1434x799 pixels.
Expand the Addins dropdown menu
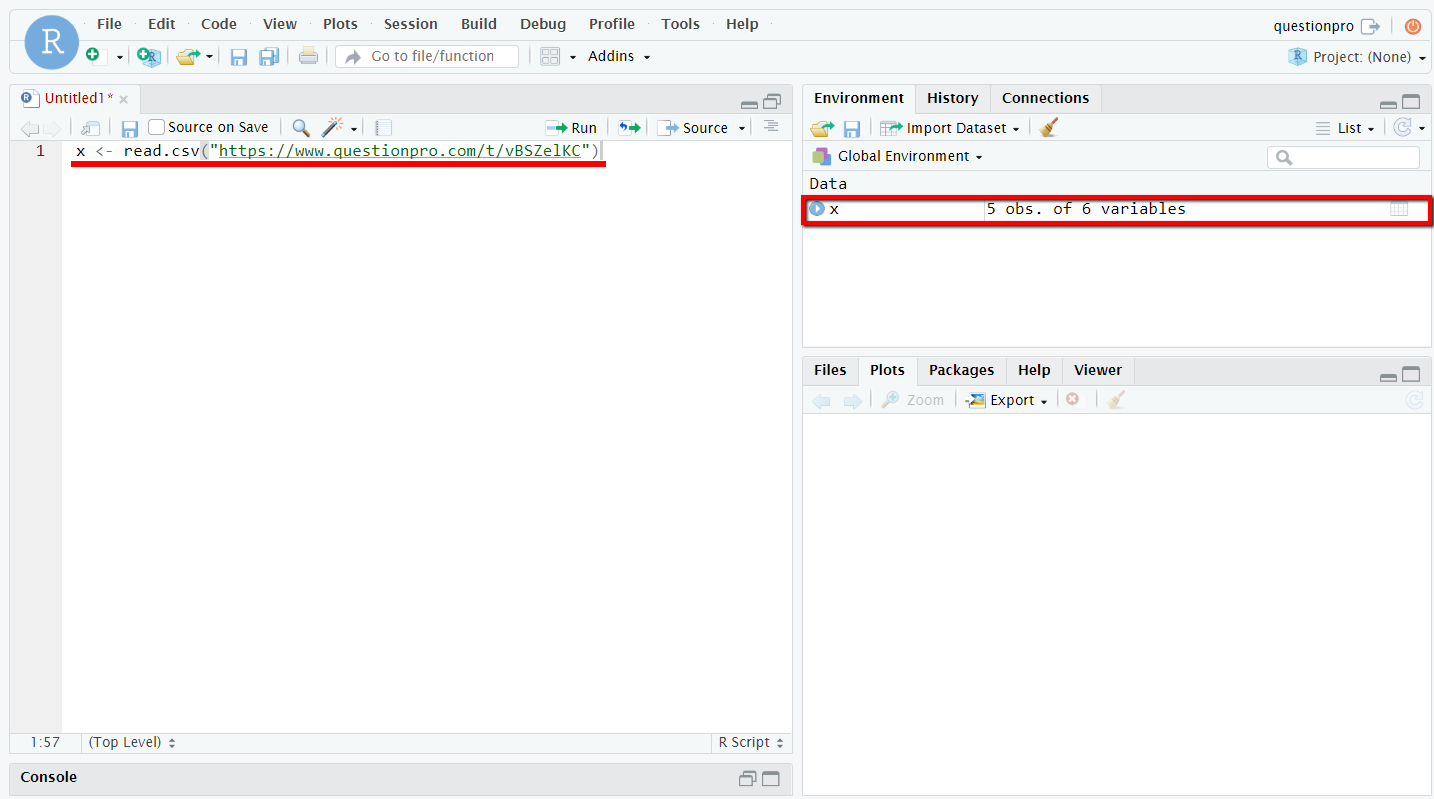(619, 56)
